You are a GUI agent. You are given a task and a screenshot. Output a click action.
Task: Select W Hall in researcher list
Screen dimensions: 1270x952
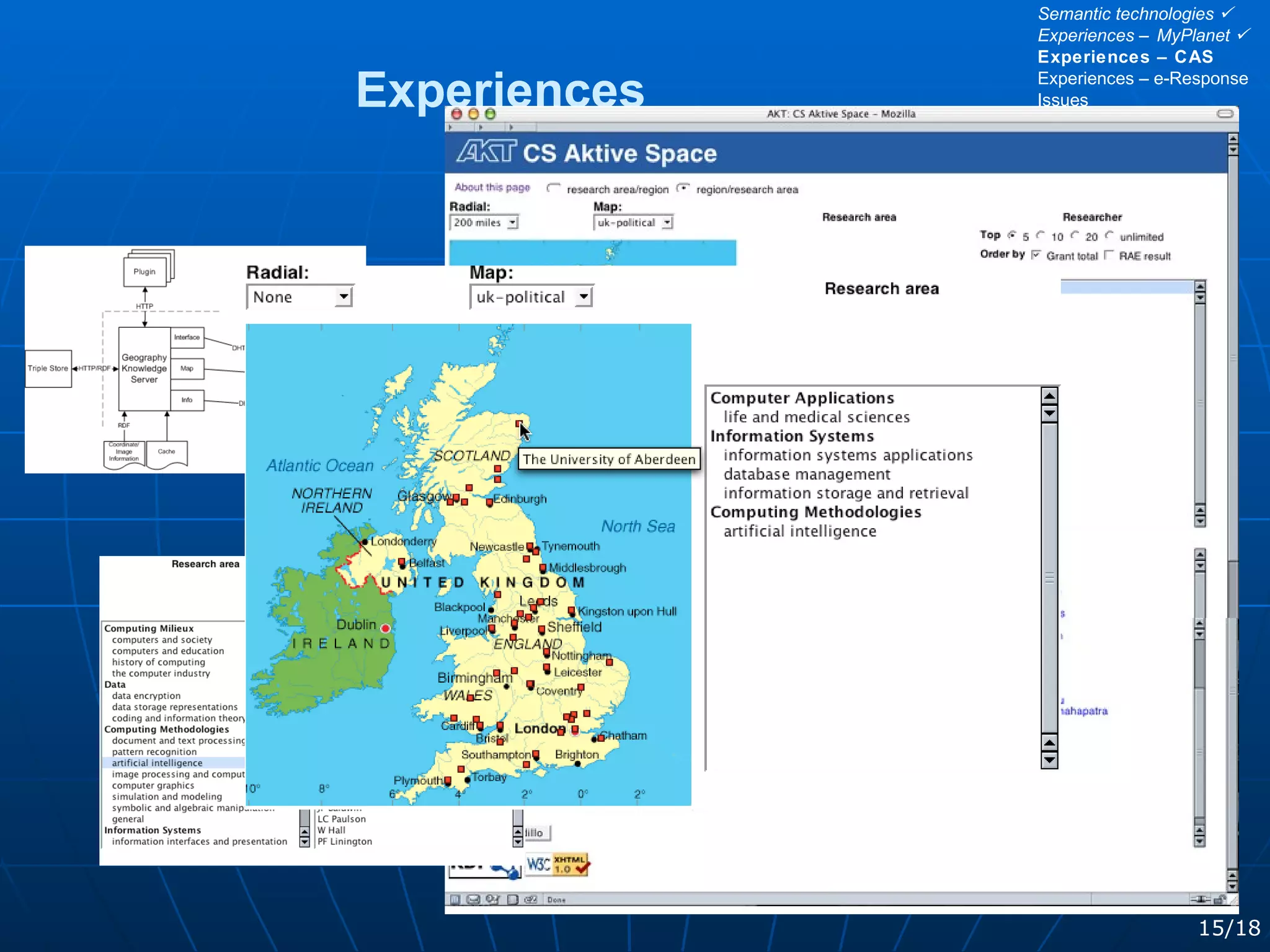click(332, 830)
